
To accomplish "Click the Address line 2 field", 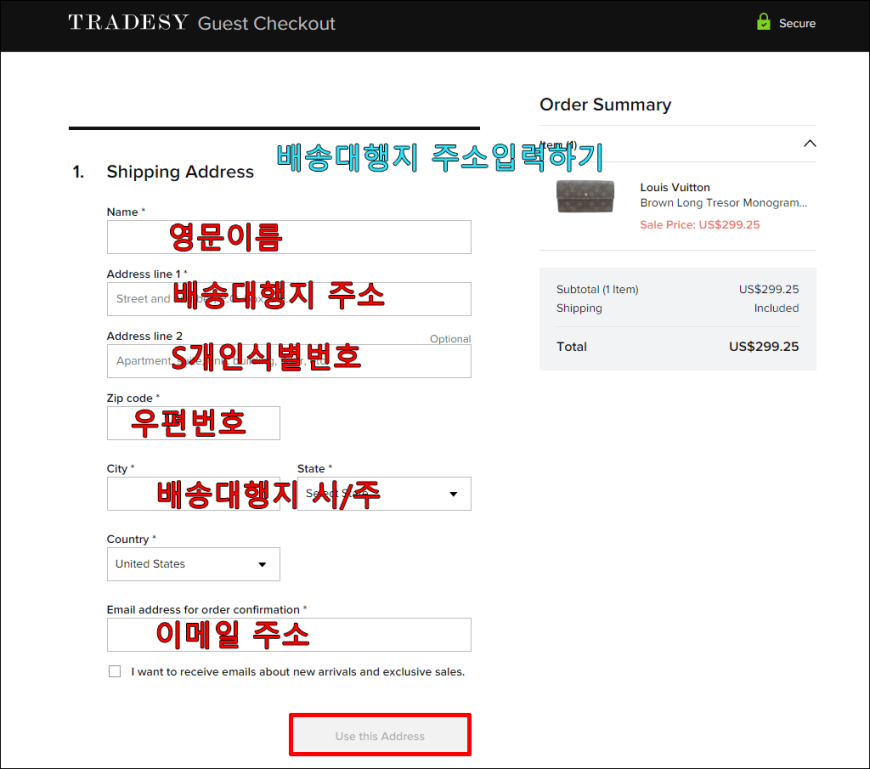I will (x=289, y=361).
